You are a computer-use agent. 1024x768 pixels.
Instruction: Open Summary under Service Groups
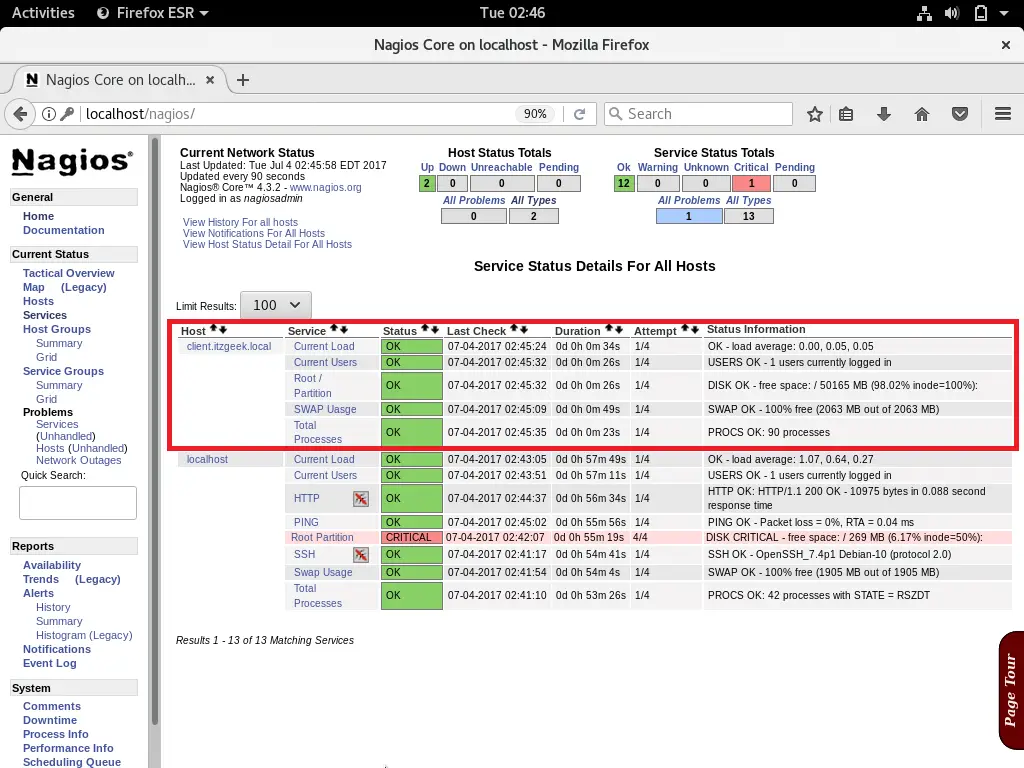pos(59,385)
